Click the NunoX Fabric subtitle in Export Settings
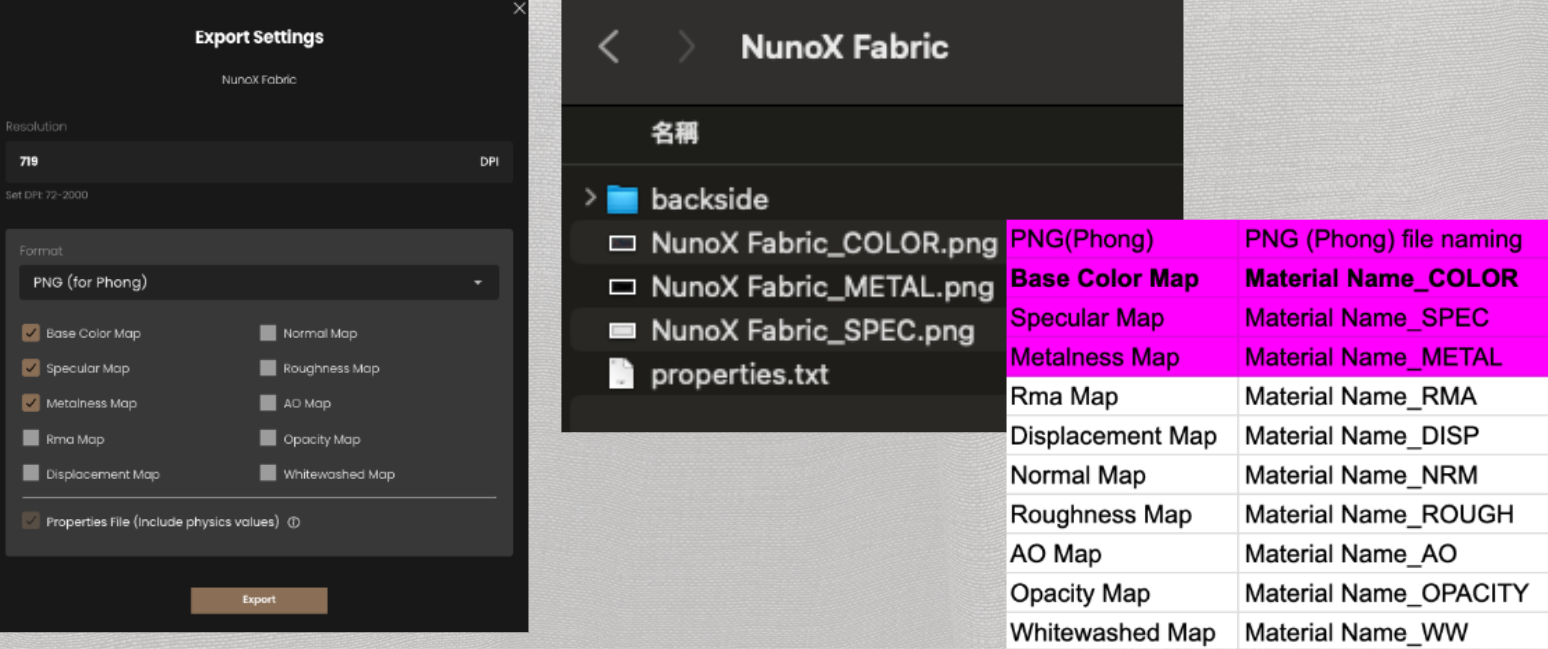This screenshot has height=649, width=1548. coord(259,80)
